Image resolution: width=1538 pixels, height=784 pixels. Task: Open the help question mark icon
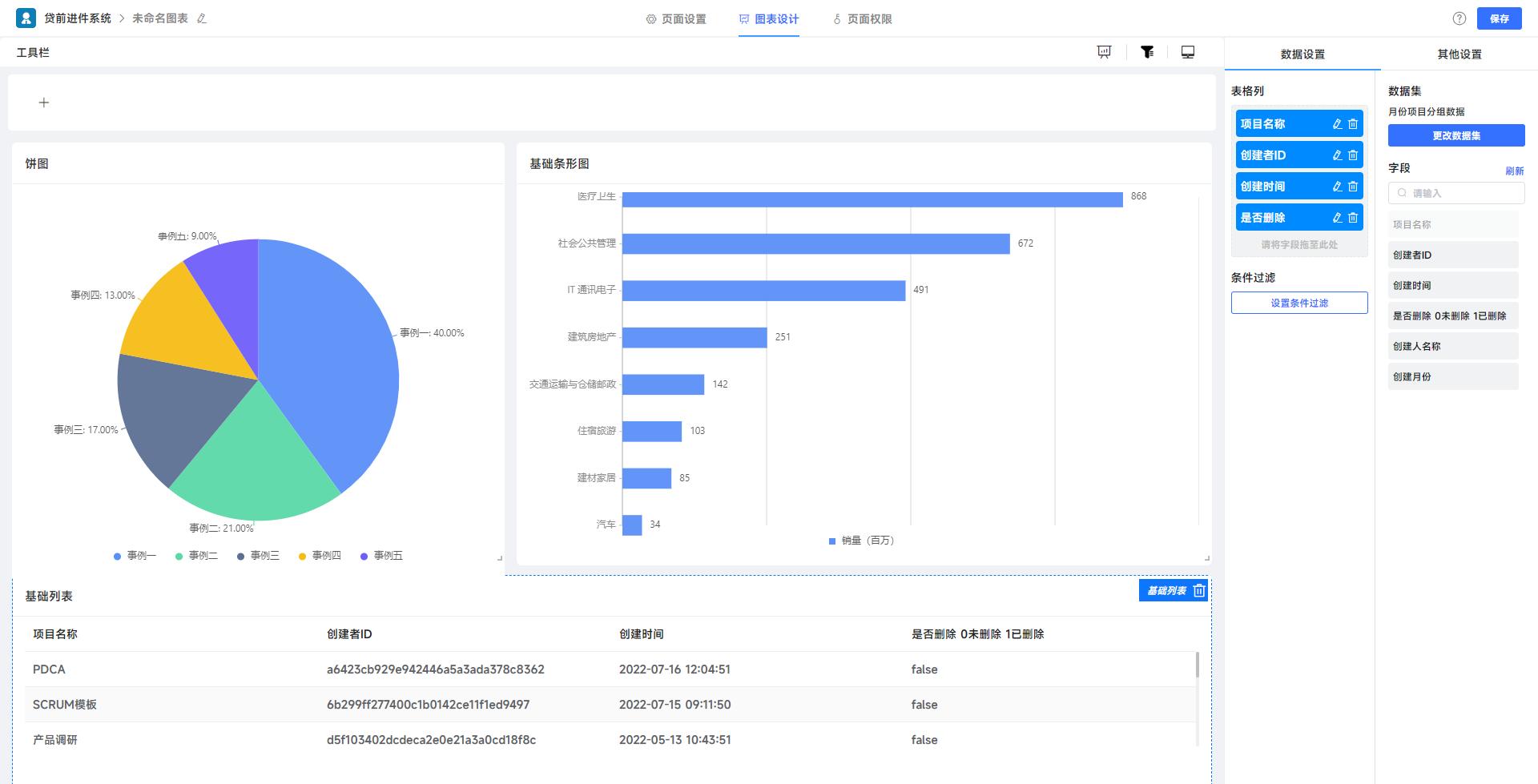[x=1459, y=18]
